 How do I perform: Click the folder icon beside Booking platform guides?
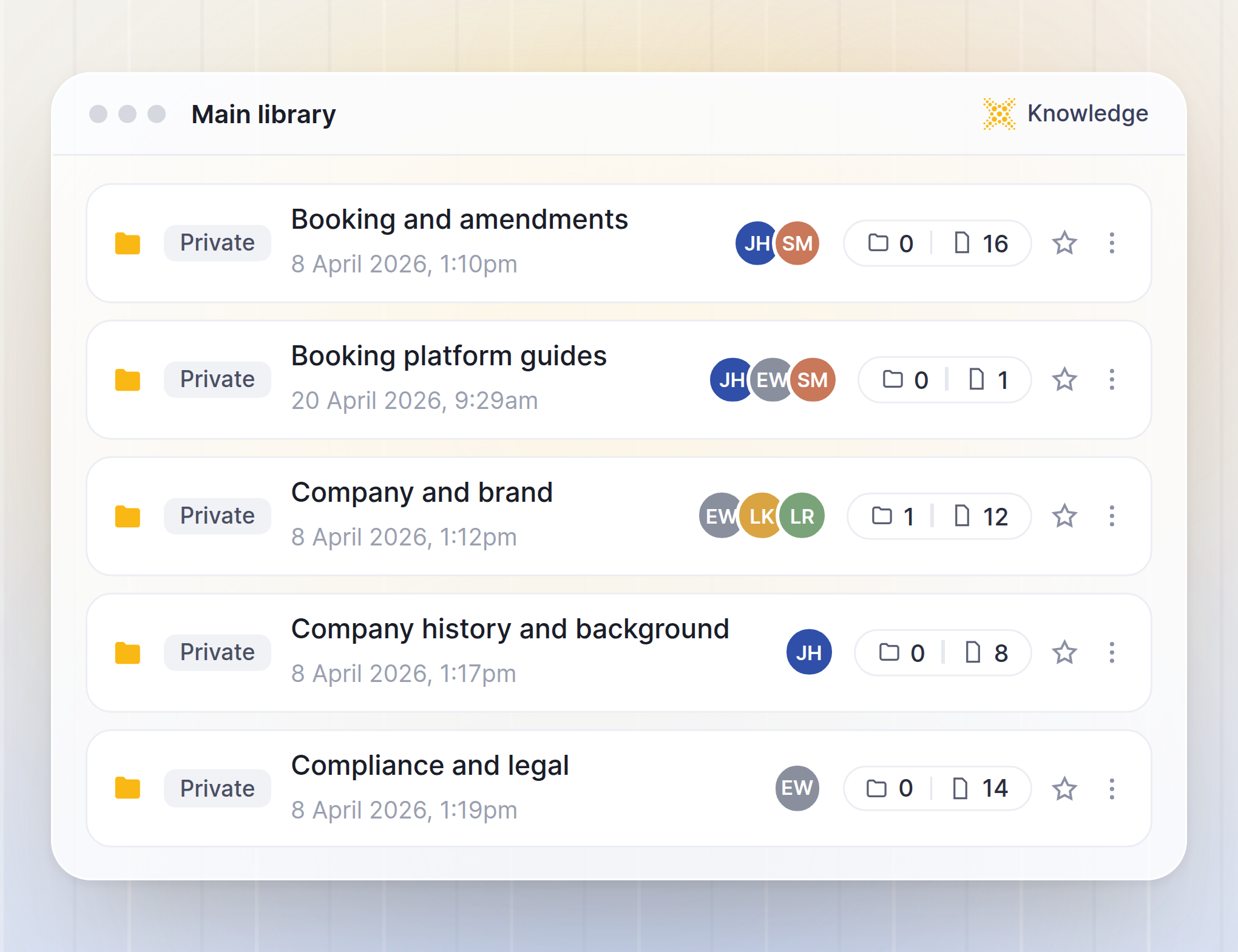127,380
